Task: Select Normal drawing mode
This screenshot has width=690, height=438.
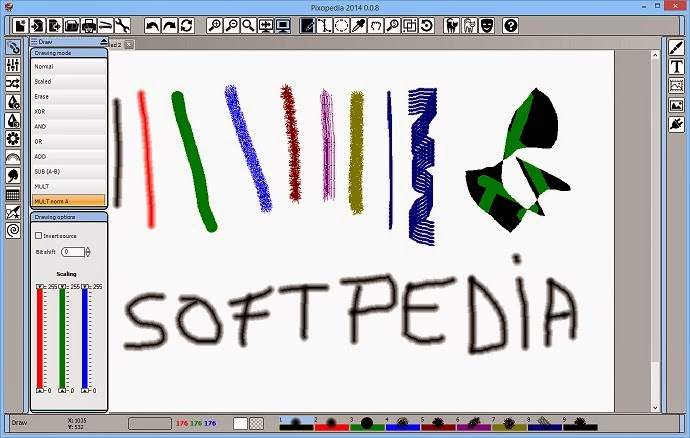Action: [69, 66]
